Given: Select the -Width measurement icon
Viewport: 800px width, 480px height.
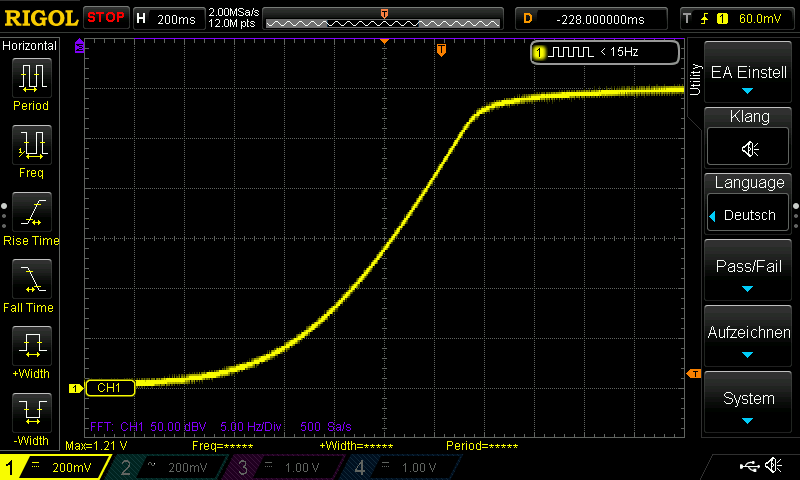Looking at the screenshot, I should coord(31,412).
